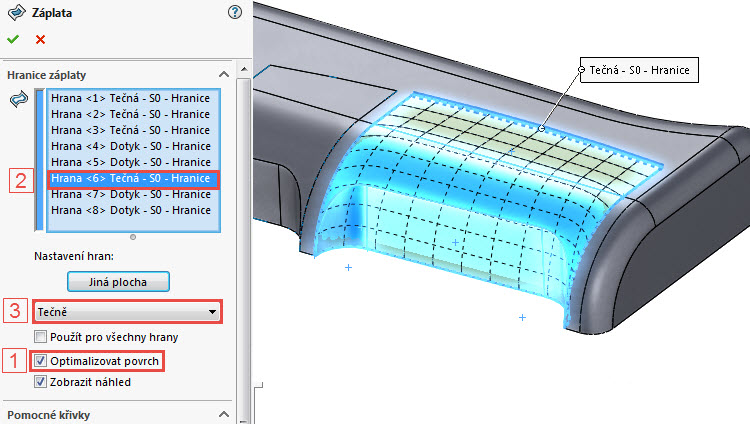This screenshot has width=750, height=424.
Task: Toggle Optimalizovat povrch checkbox
Action: coord(40,361)
